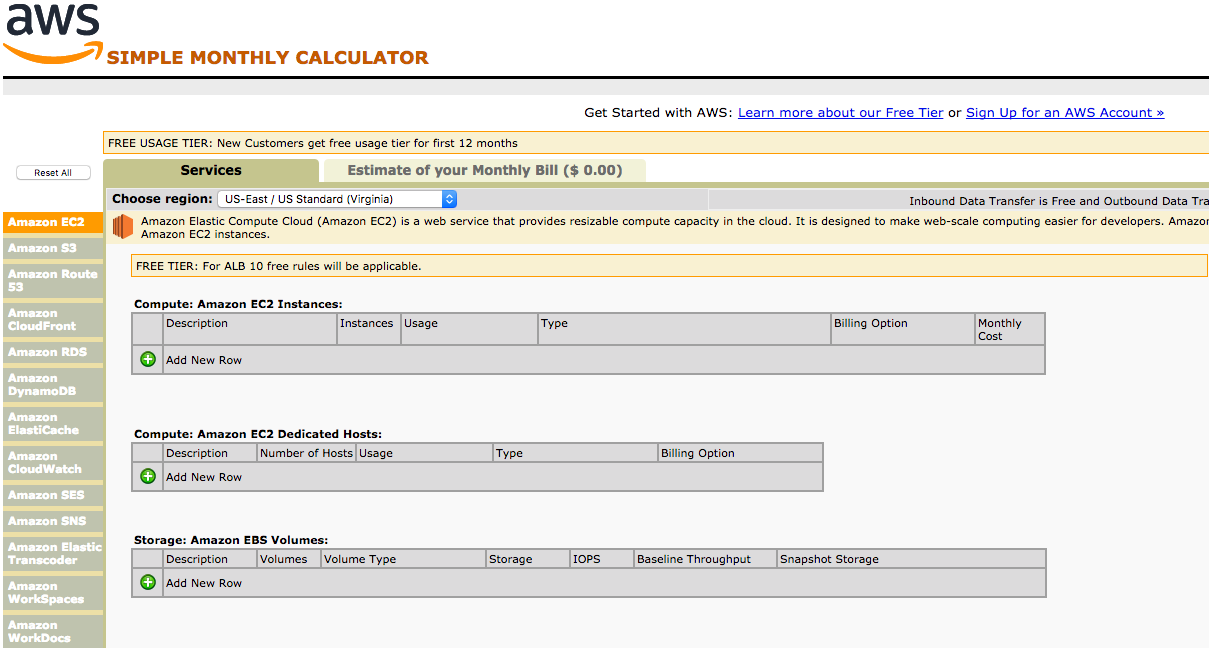Open Amazon SNS service
This screenshot has height=648, width=1209.
pos(52,521)
